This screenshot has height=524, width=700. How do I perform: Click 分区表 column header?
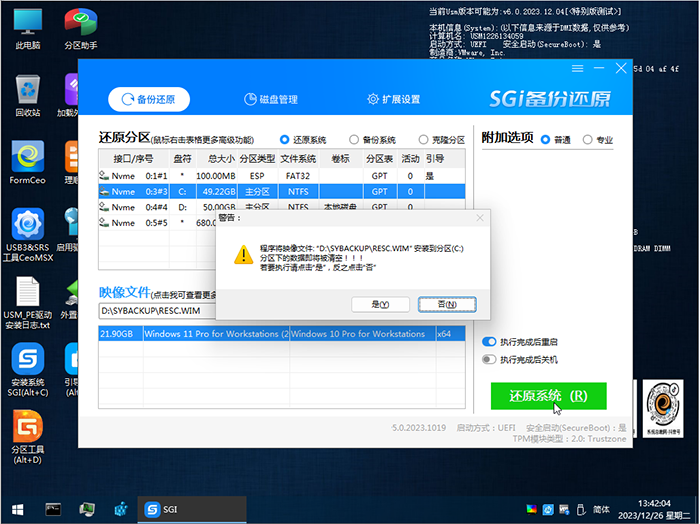click(379, 158)
